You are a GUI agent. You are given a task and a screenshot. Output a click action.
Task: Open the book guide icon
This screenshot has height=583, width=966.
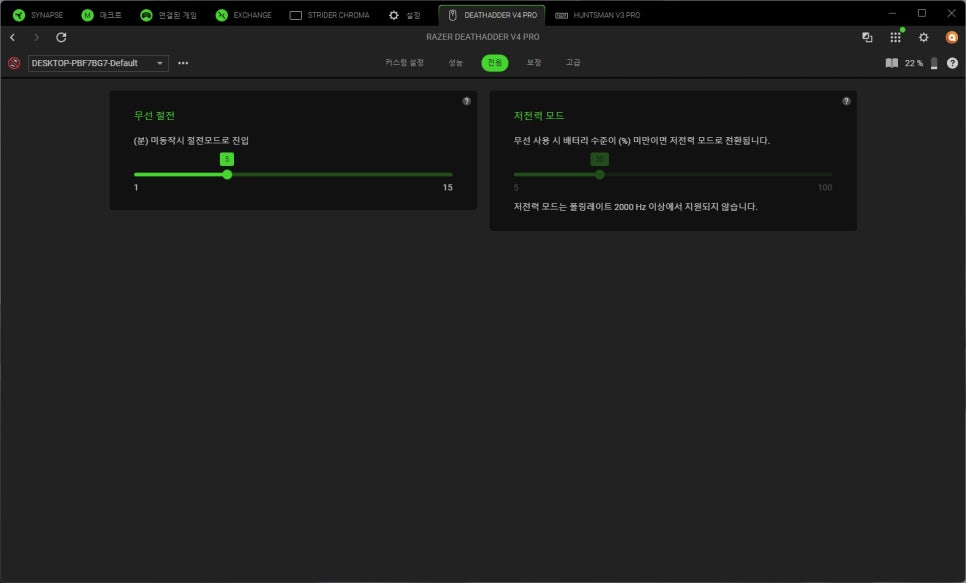coord(891,63)
